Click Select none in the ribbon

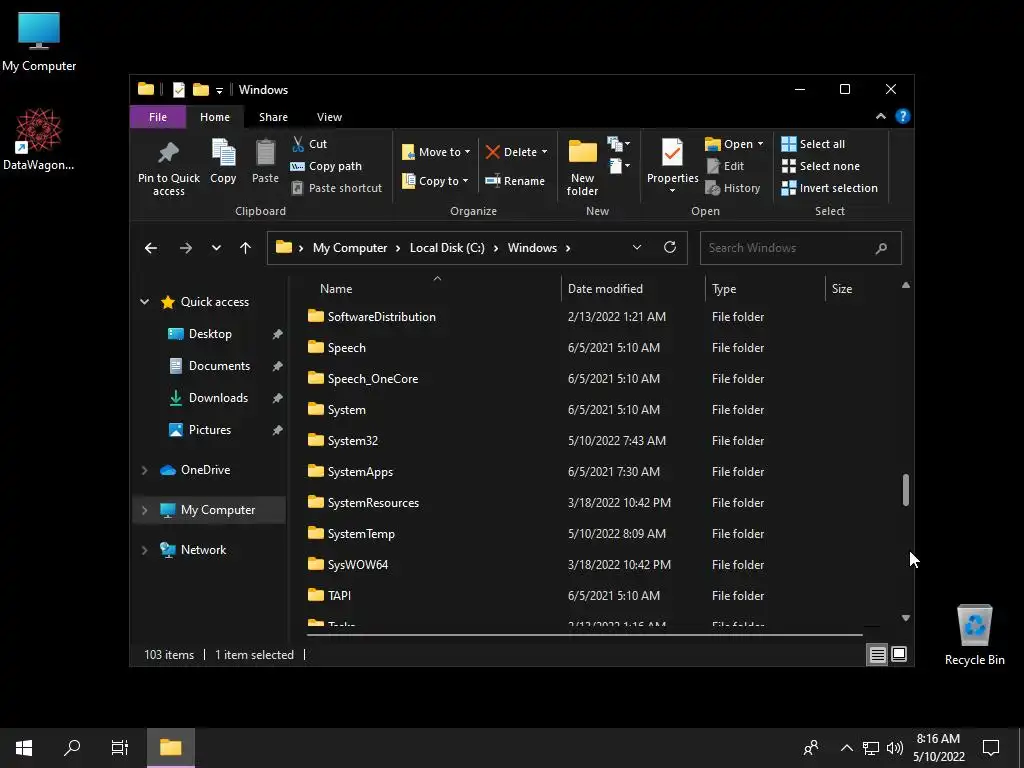click(x=821, y=166)
